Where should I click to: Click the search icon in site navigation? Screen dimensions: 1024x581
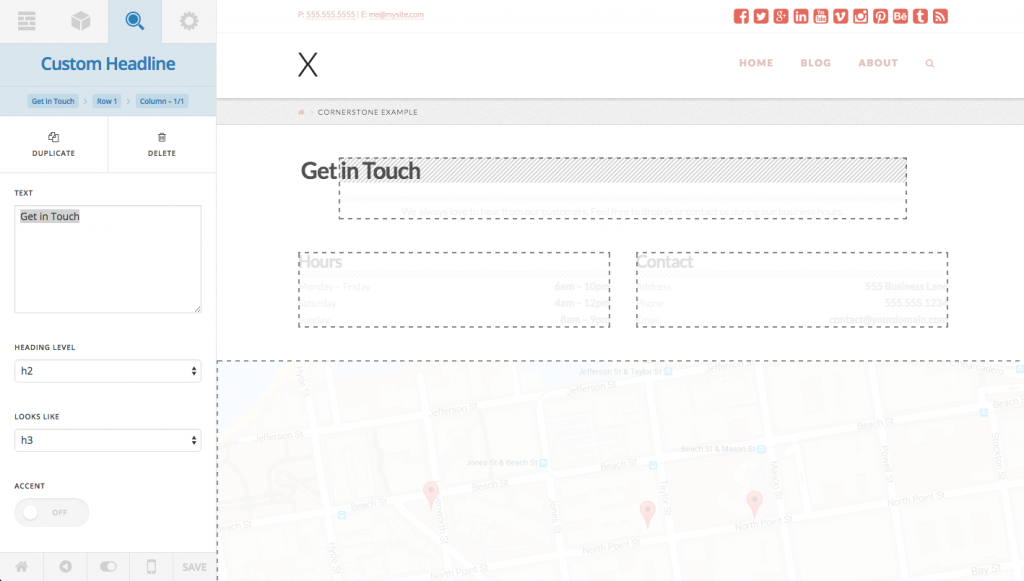930,63
